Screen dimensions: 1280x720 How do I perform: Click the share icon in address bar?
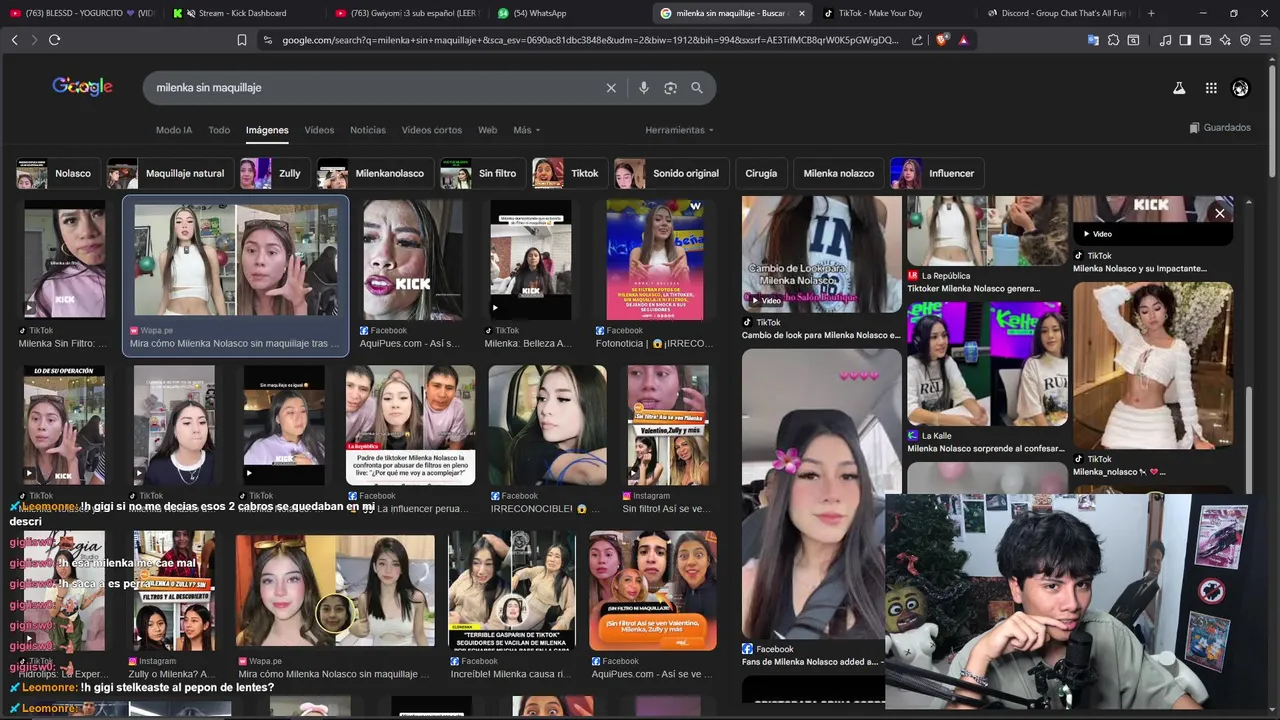(x=917, y=40)
